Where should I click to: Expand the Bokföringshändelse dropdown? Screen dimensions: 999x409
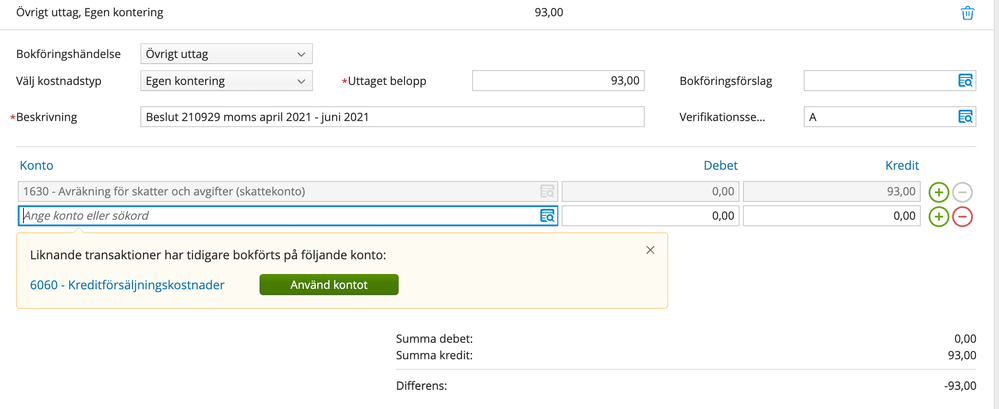[226, 54]
